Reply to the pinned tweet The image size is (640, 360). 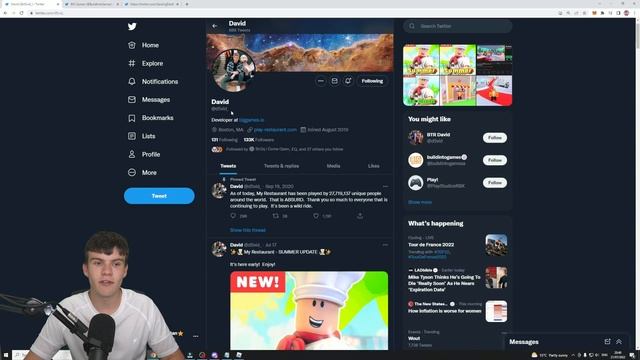coord(233,216)
